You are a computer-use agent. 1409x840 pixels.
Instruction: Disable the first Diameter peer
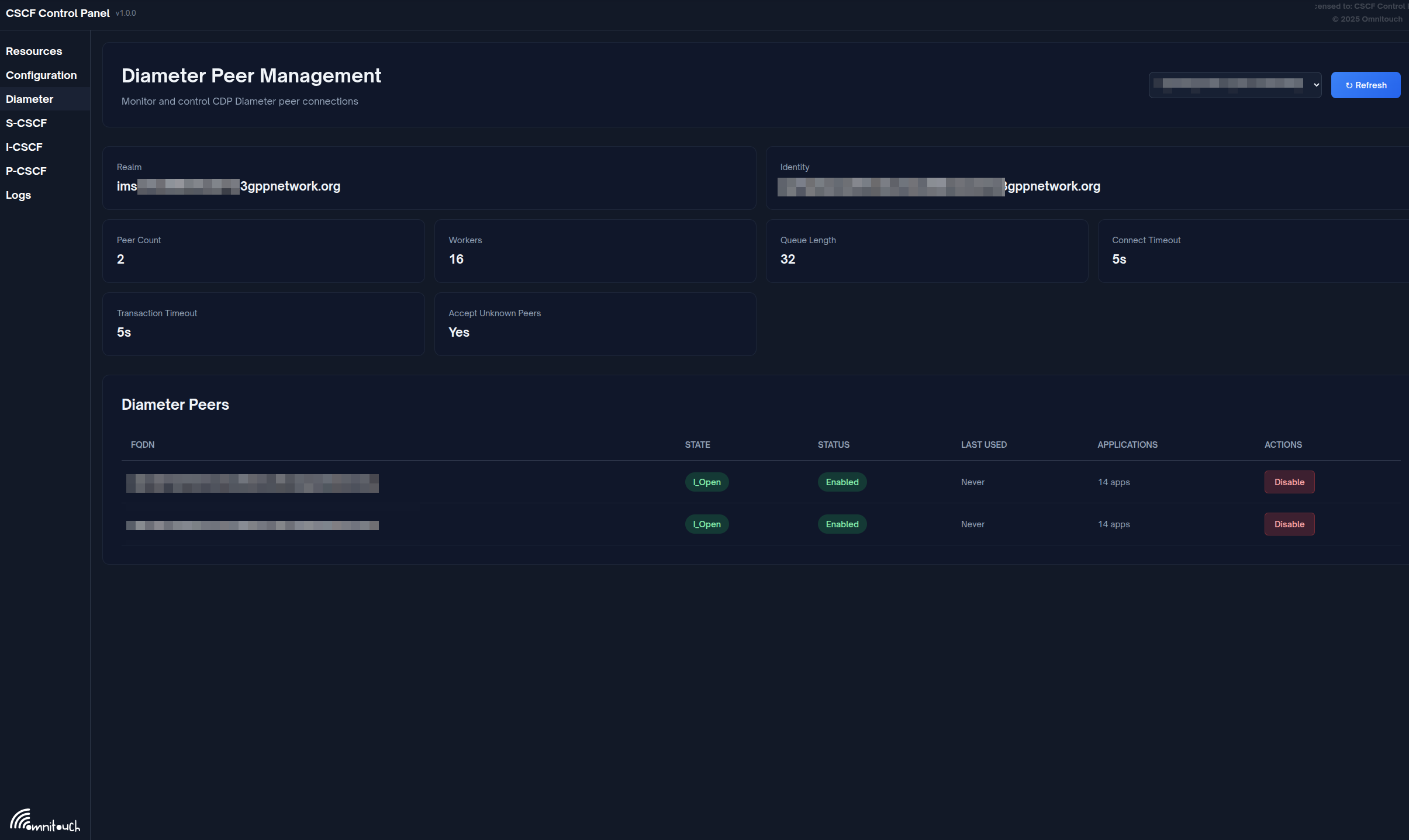click(1289, 482)
